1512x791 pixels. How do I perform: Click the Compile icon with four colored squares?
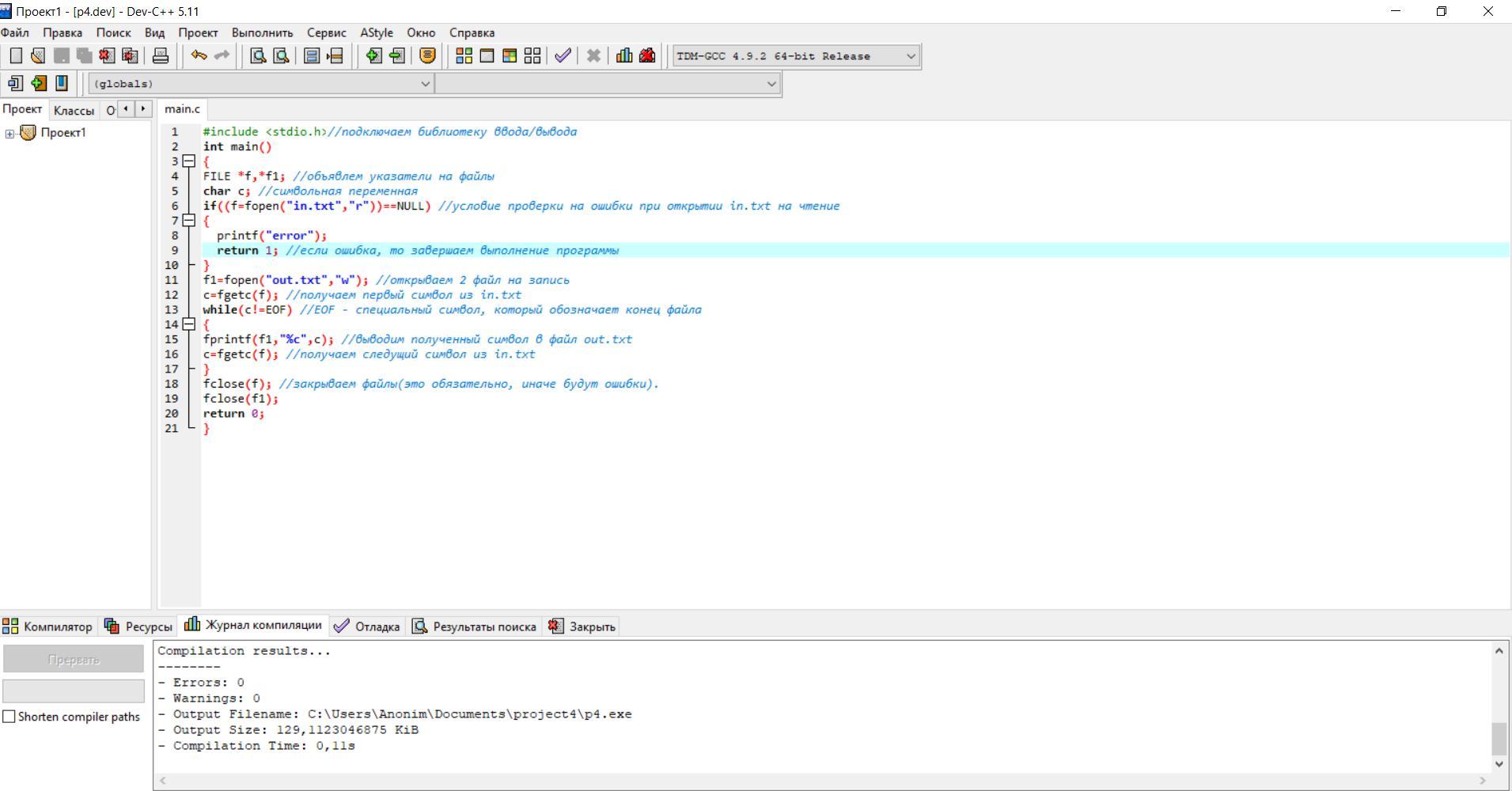tap(464, 55)
